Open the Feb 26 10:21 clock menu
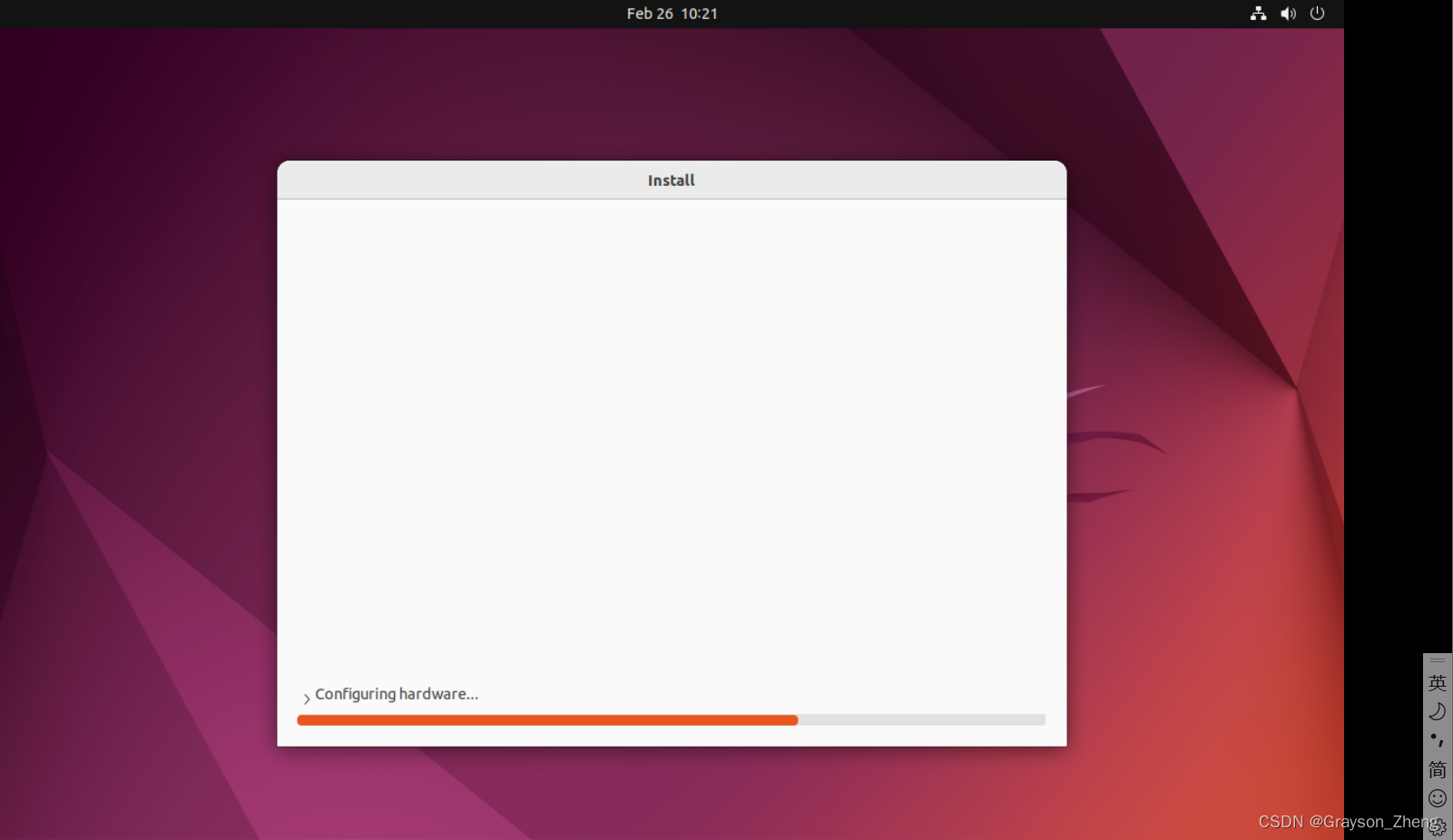Screen dimensions: 1453x840 672,14
